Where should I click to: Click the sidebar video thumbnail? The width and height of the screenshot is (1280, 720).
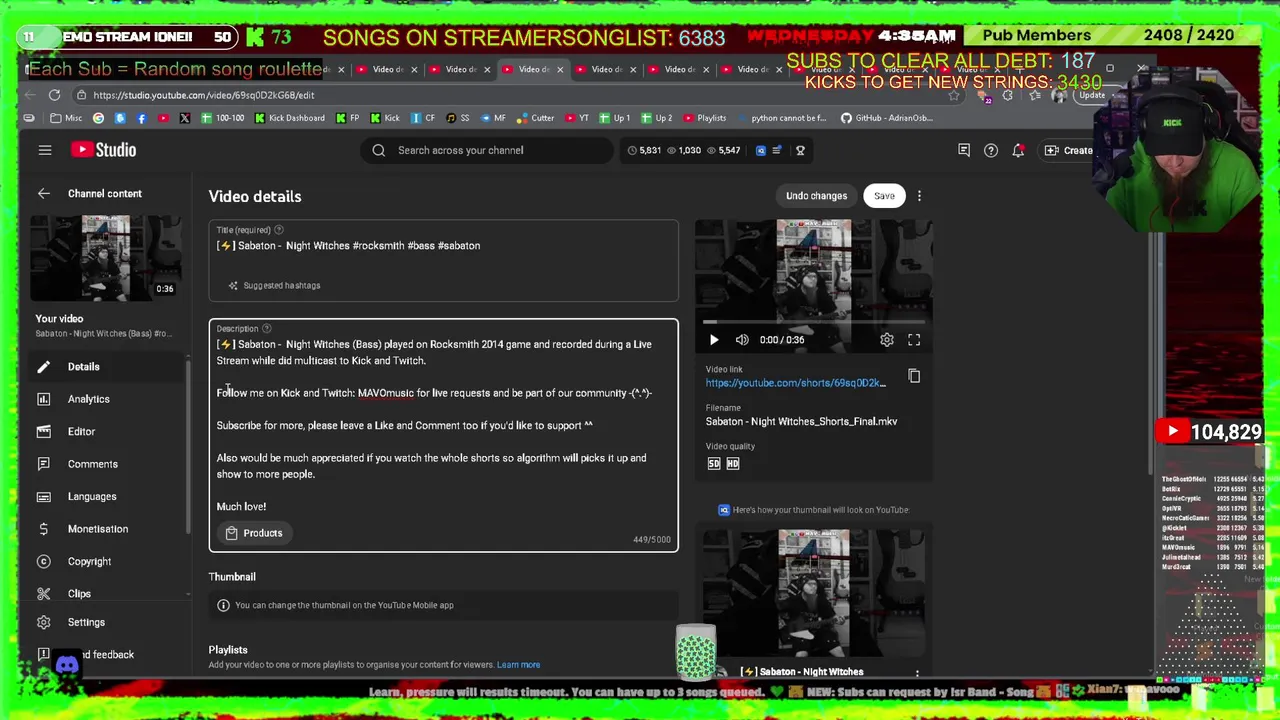tap(106, 258)
